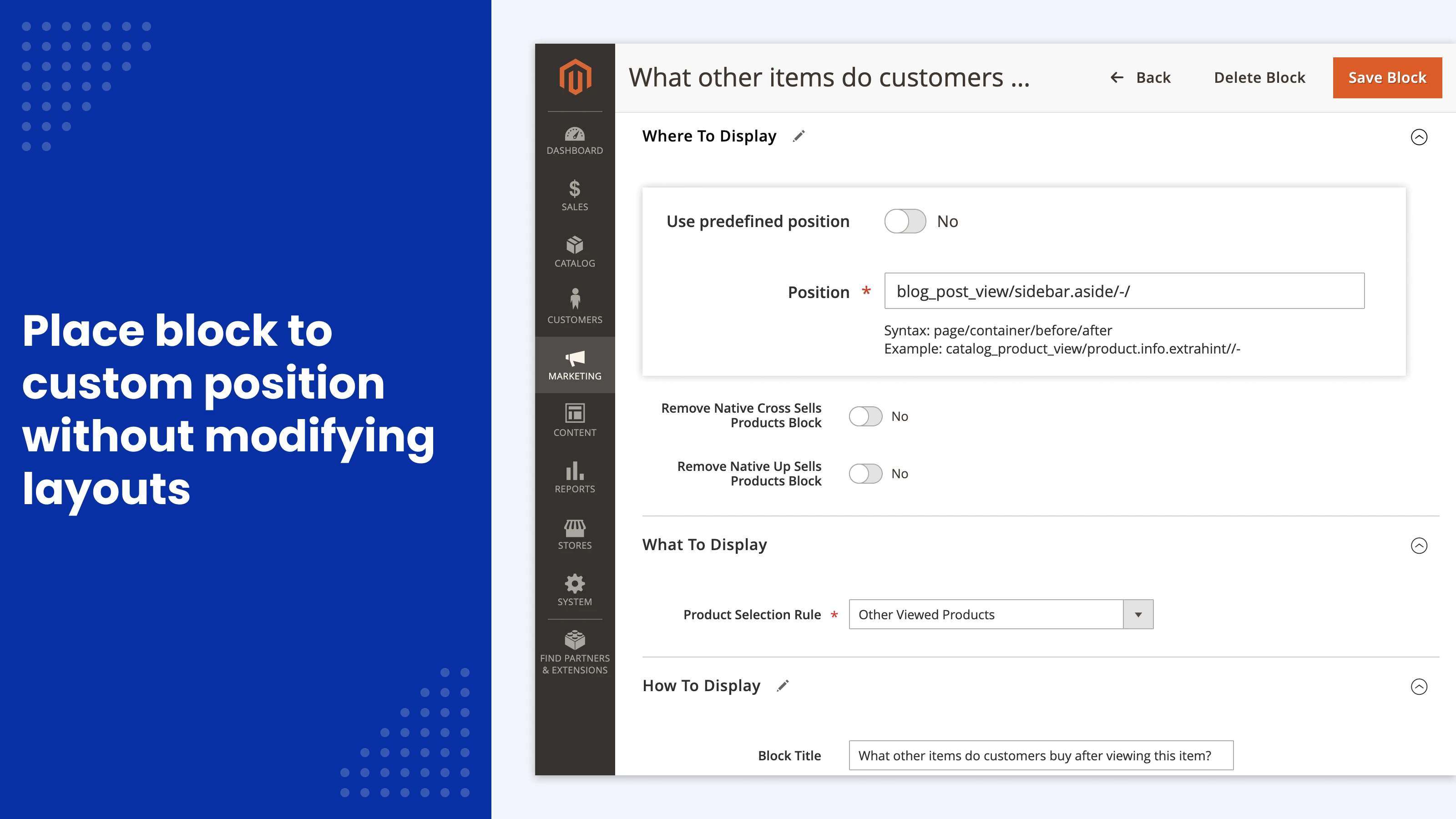Click the Magento logo icon
Viewport: 1456px width, 819px height.
pos(575,77)
